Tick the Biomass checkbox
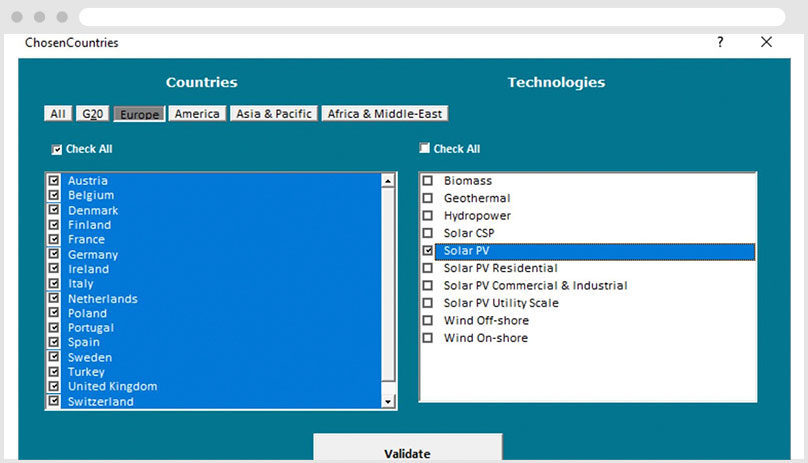This screenshot has width=808, height=463. [428, 181]
